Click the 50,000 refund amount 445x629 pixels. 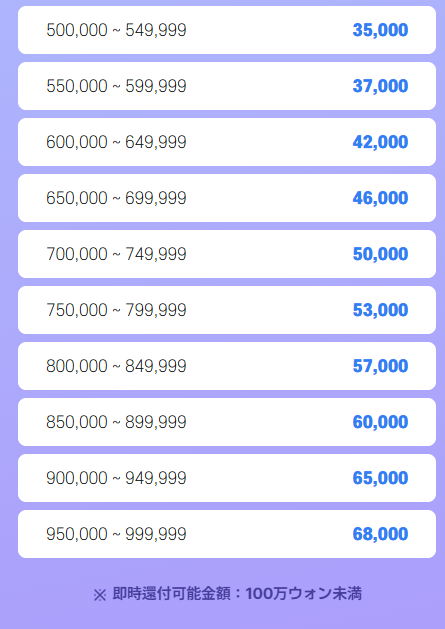click(380, 254)
